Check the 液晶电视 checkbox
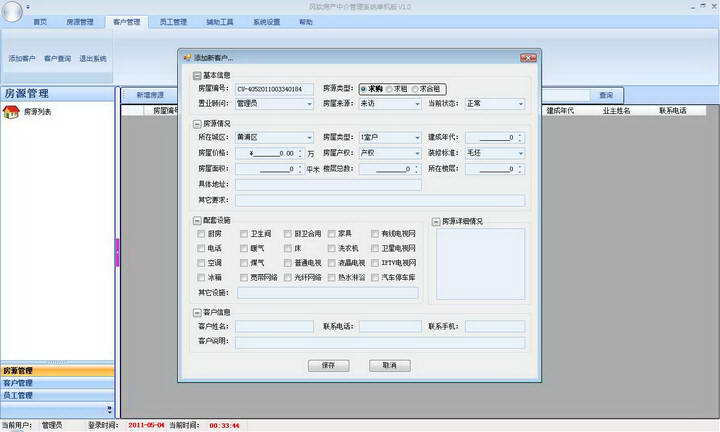 [332, 263]
